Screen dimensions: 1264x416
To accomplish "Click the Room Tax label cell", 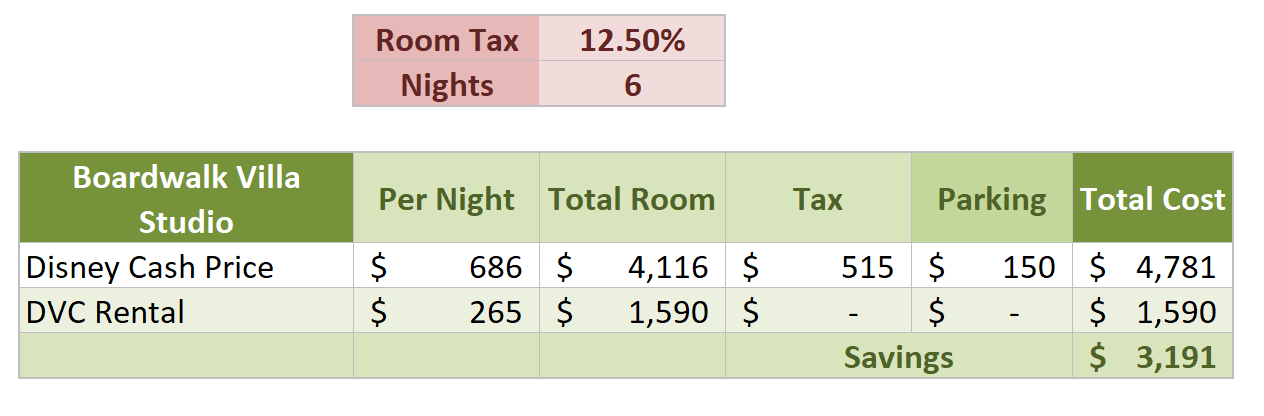I will [x=446, y=38].
